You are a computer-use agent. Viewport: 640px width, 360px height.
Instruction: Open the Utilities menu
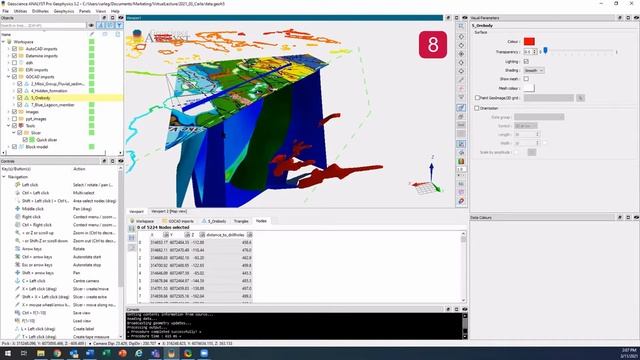pyautogui.click(x=20, y=11)
